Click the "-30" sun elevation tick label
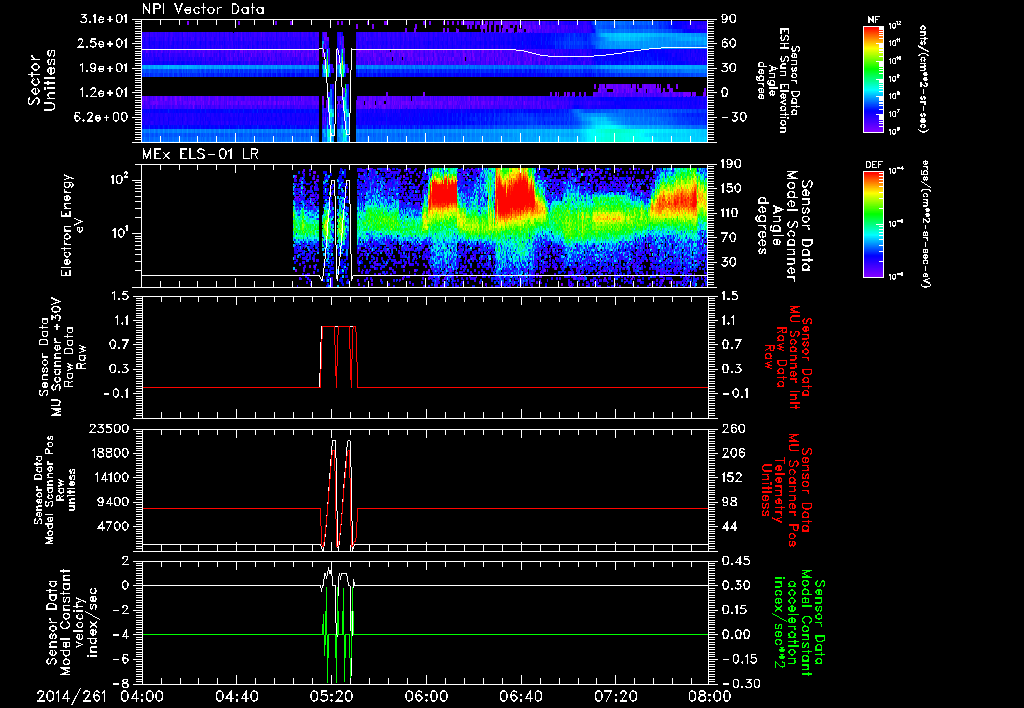 pos(732,117)
